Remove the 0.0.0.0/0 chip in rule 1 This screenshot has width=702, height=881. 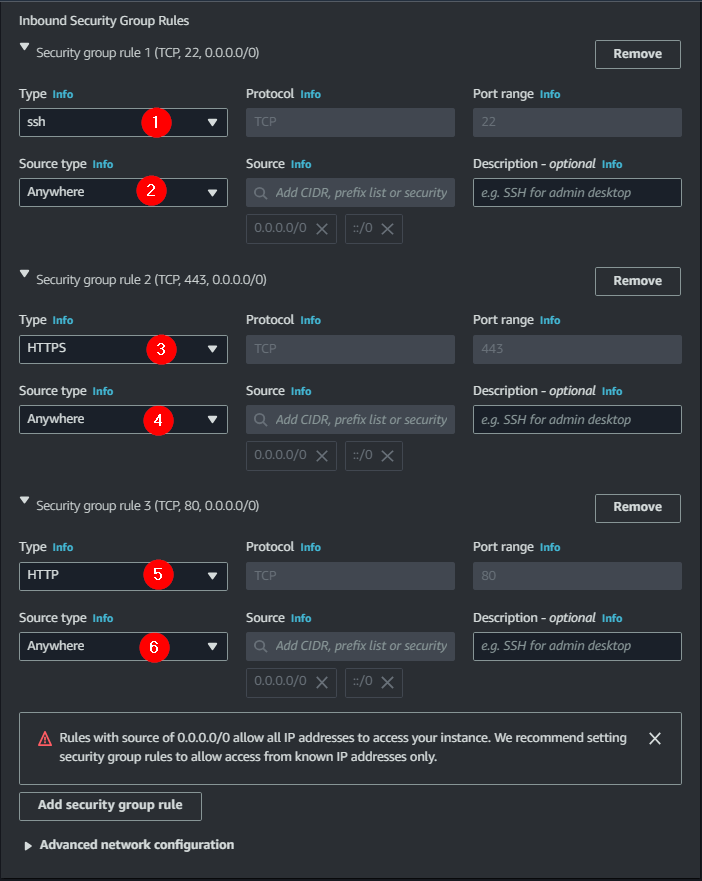[322, 229]
